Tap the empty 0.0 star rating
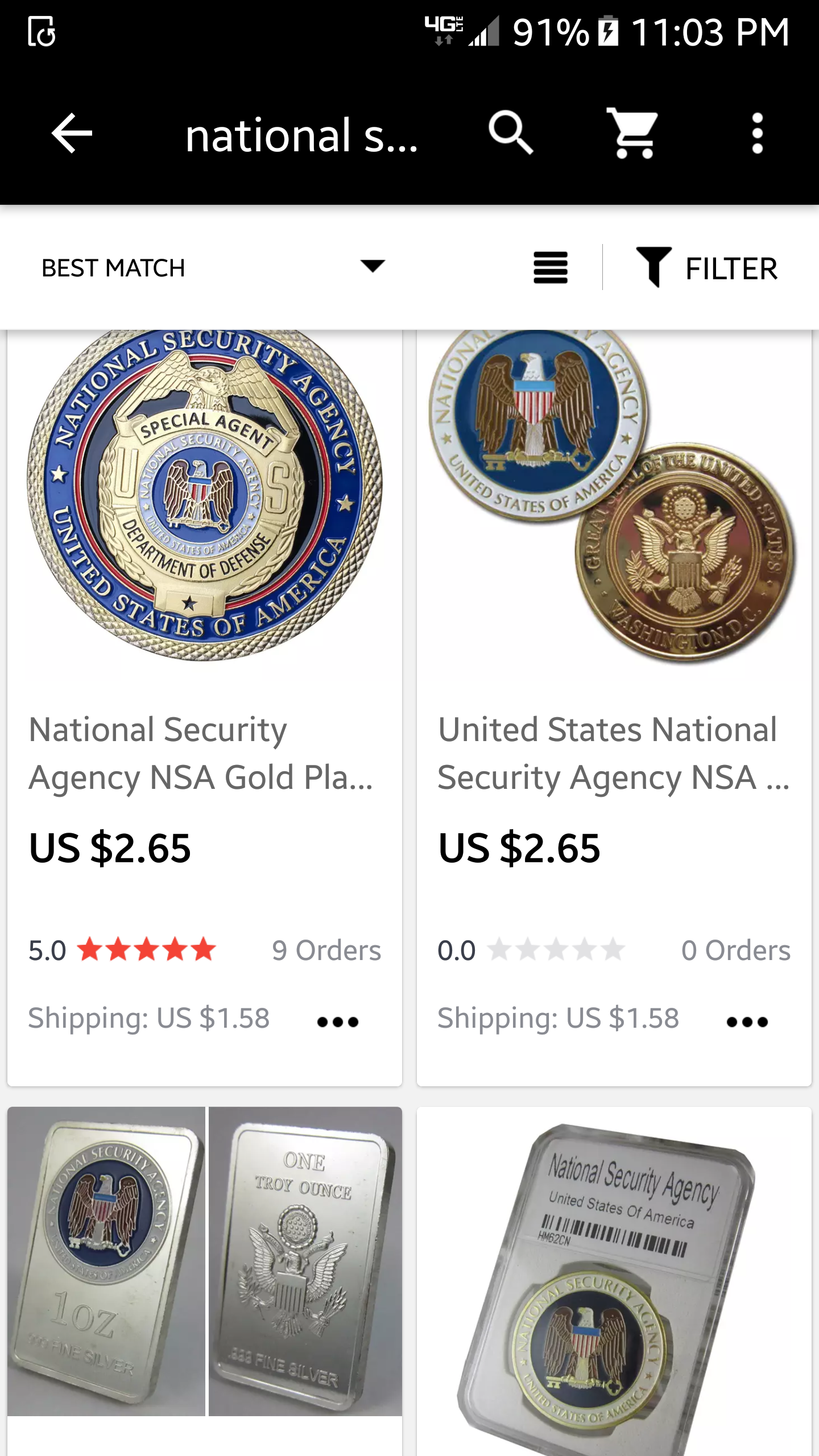Image resolution: width=819 pixels, height=1456 pixels. pyautogui.click(x=556, y=950)
